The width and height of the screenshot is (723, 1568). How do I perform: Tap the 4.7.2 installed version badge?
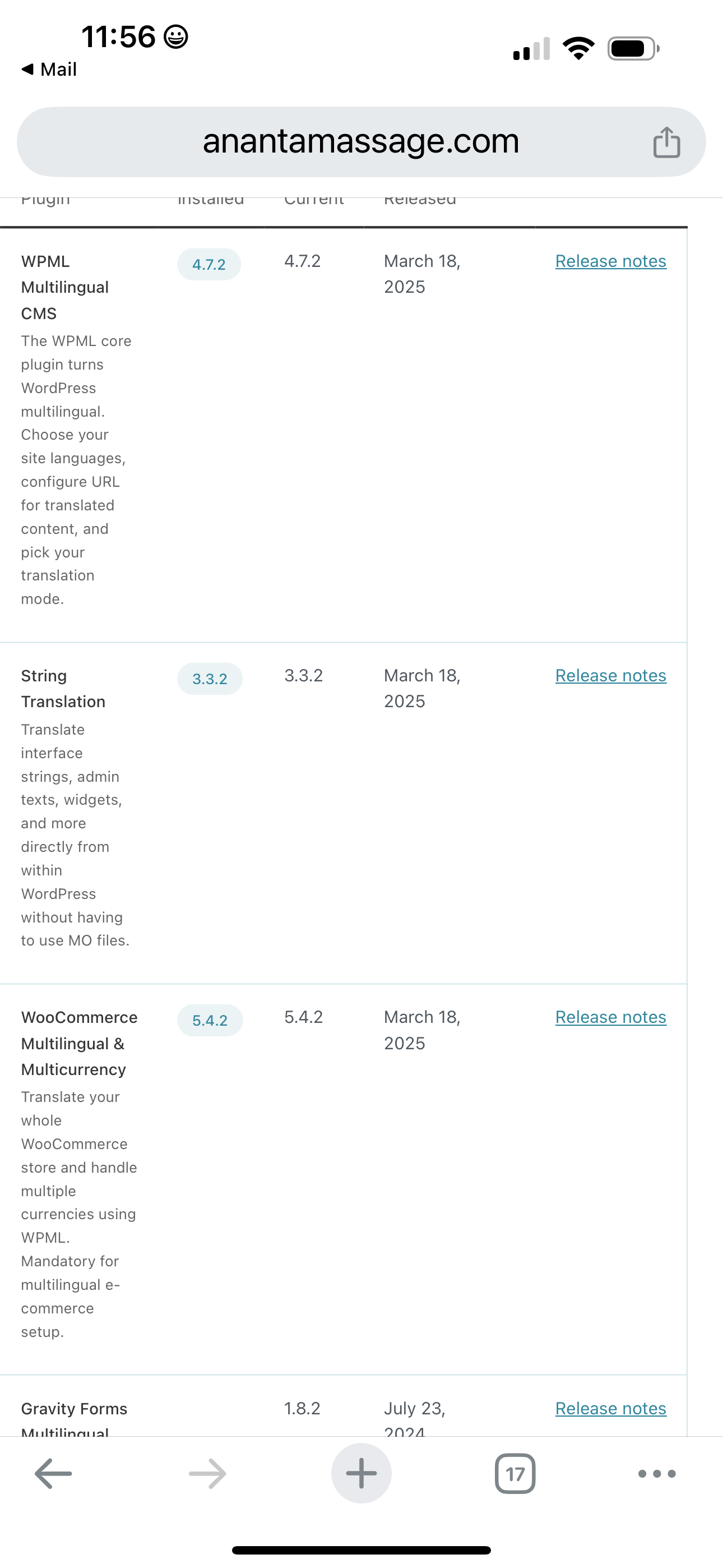[208, 265]
